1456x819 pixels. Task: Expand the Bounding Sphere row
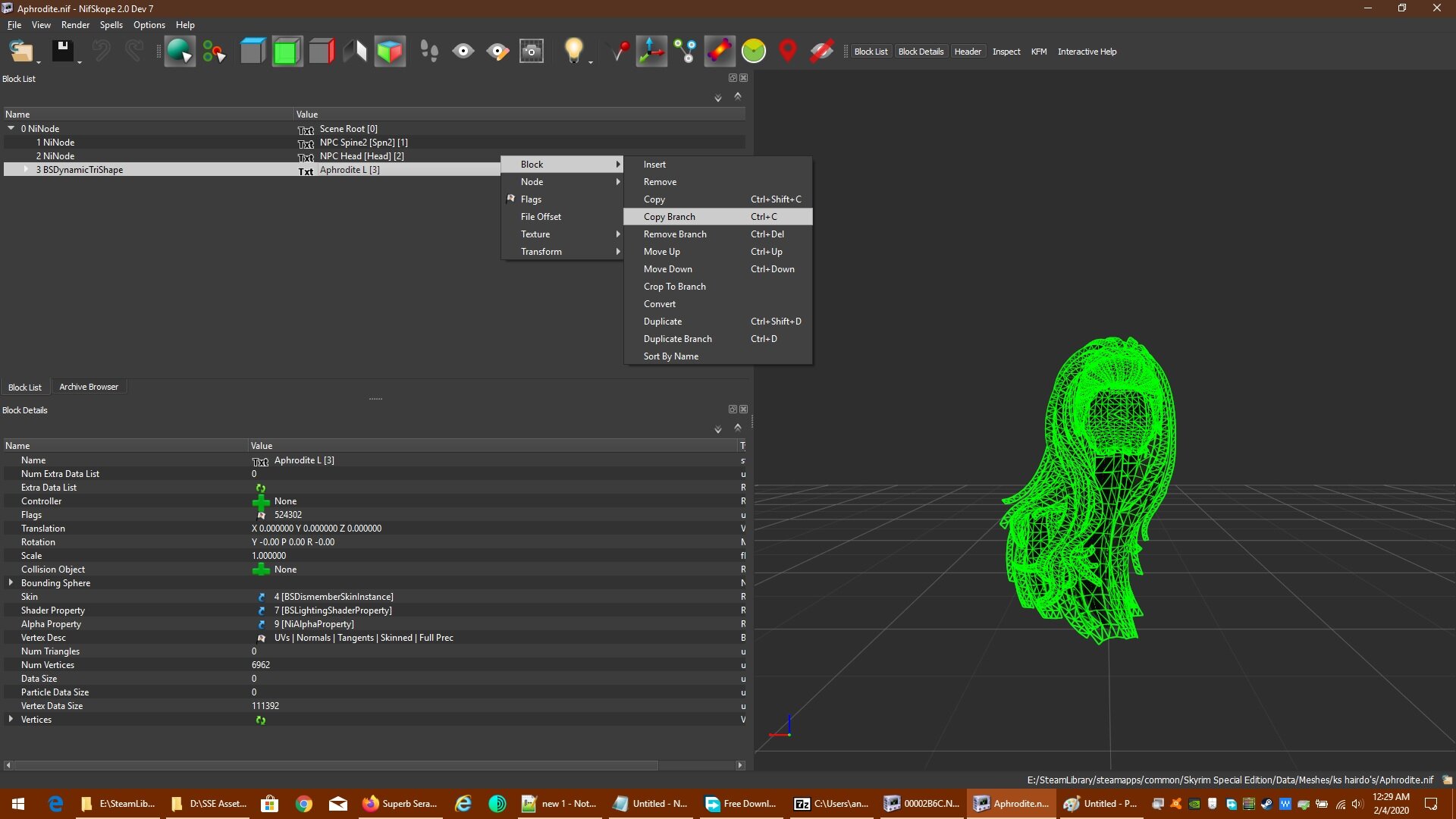[11, 582]
